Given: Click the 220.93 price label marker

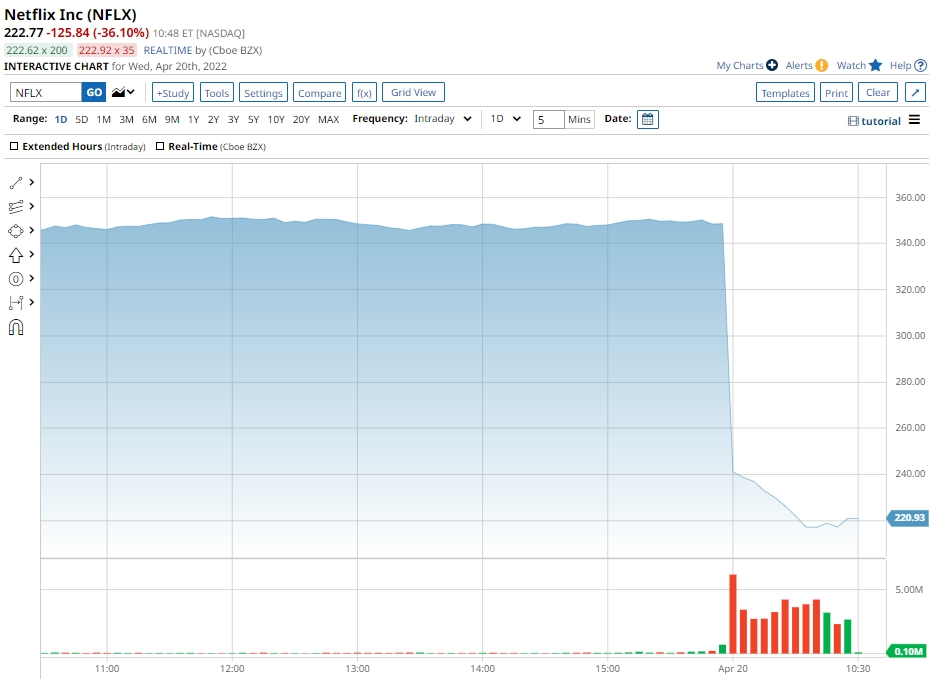Looking at the screenshot, I should [908, 517].
